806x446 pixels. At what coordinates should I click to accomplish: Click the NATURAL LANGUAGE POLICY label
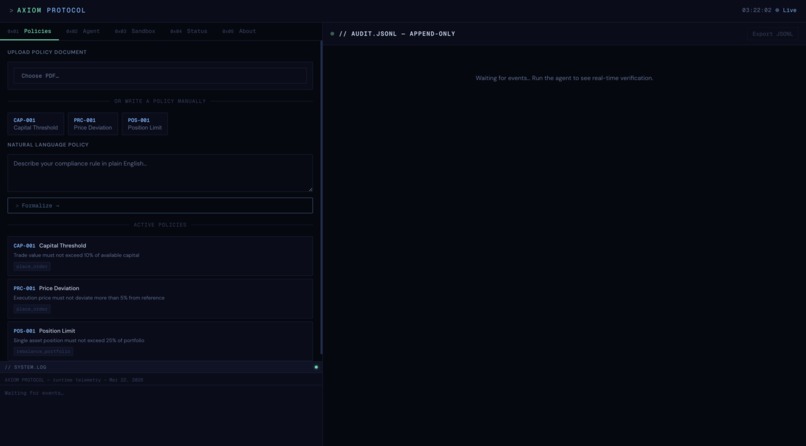[x=48, y=145]
